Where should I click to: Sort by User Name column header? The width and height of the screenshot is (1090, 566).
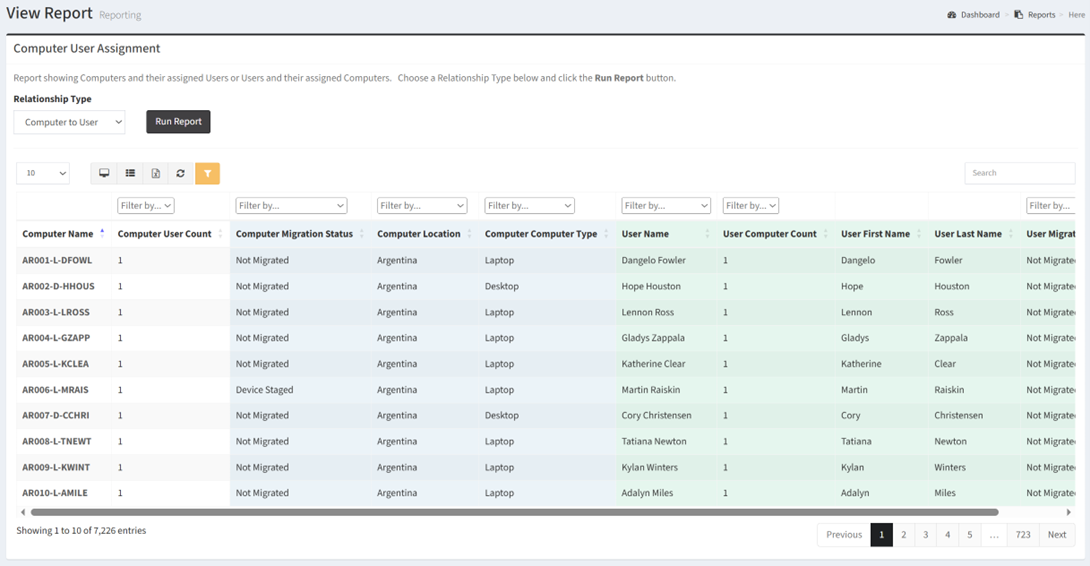click(x=645, y=234)
